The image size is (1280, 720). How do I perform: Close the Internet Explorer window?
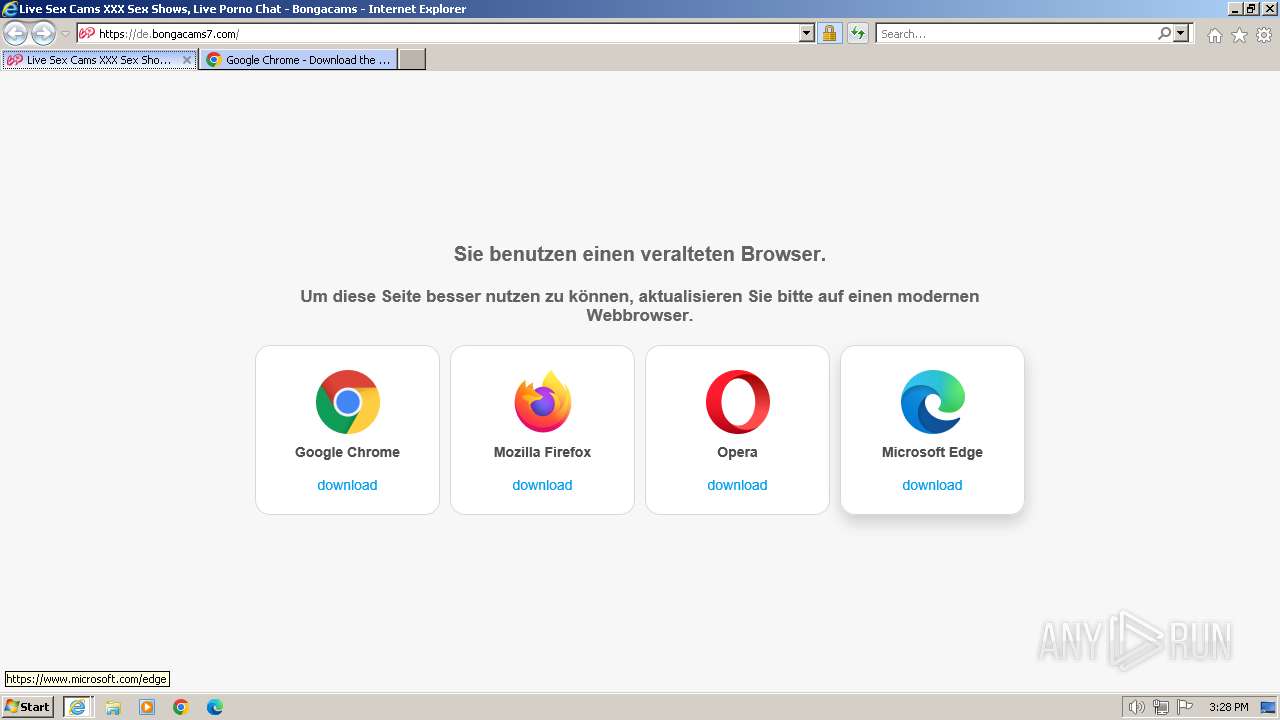click(1269, 9)
